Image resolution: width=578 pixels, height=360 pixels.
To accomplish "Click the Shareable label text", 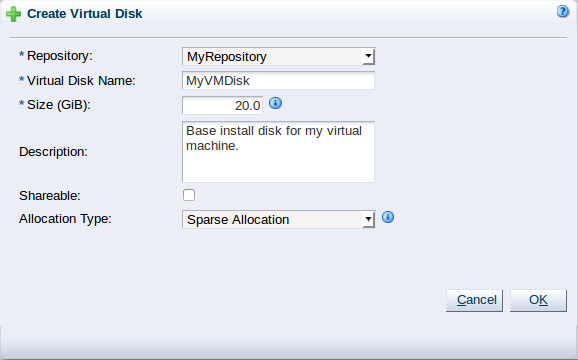I will [x=50, y=195].
